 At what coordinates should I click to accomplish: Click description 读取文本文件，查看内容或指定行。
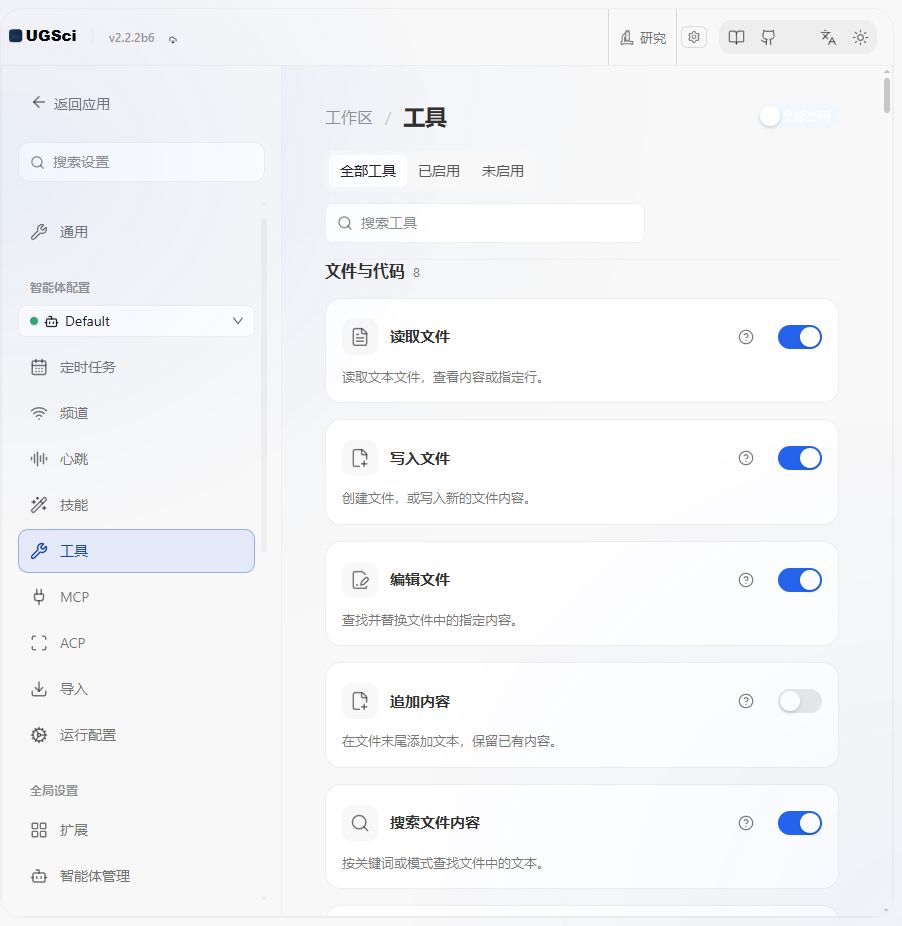pyautogui.click(x=442, y=377)
